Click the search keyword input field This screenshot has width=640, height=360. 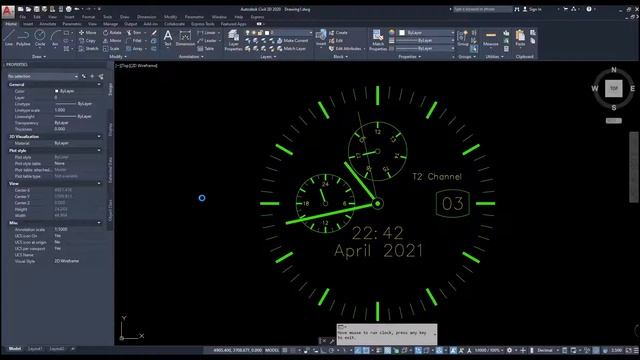coord(482,9)
